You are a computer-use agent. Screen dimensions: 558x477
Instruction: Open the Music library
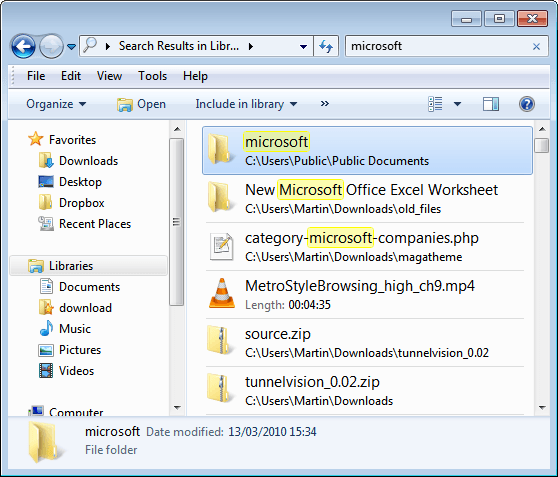pyautogui.click(x=75, y=329)
